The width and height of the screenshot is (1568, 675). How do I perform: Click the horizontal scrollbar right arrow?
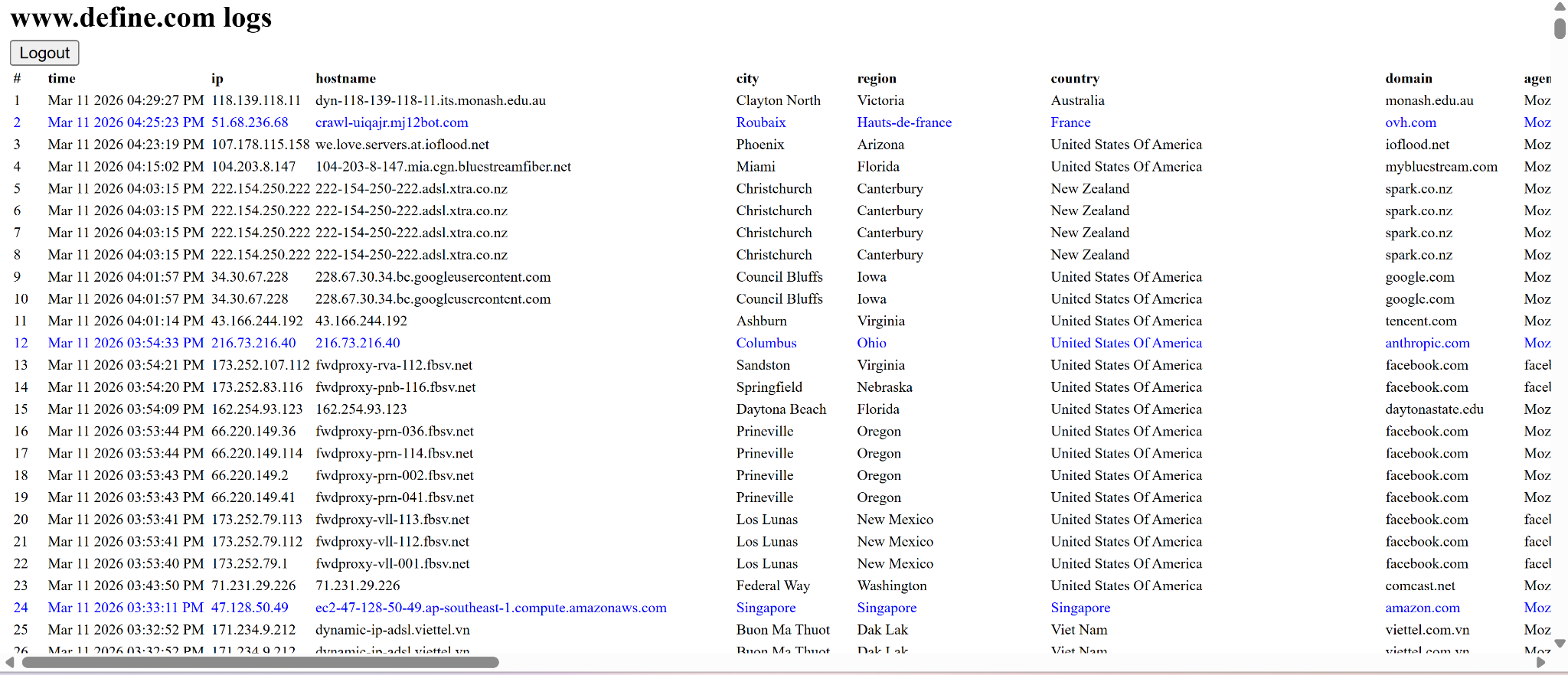click(x=1541, y=662)
